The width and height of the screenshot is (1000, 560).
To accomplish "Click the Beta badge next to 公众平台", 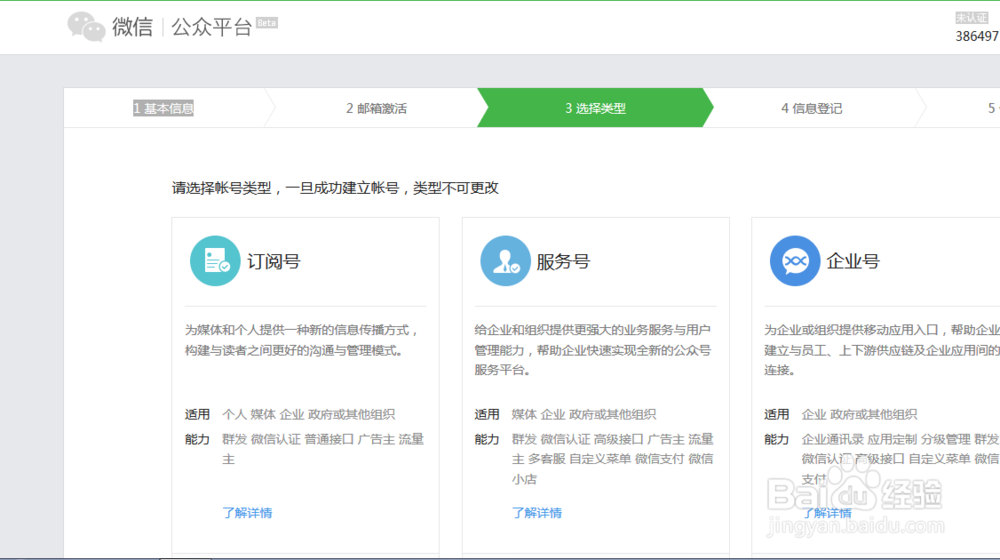I will tap(267, 23).
